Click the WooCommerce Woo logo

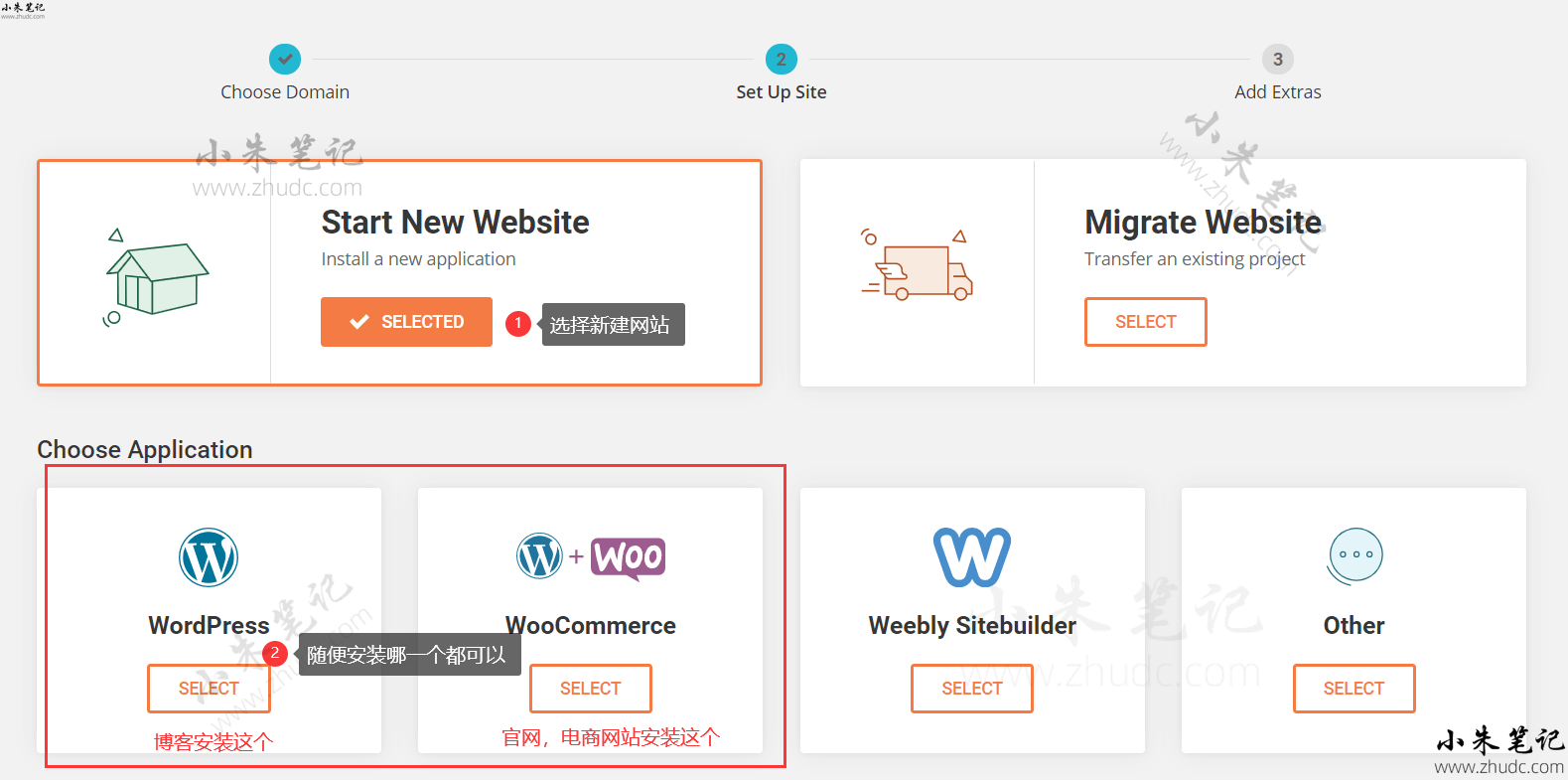(628, 556)
